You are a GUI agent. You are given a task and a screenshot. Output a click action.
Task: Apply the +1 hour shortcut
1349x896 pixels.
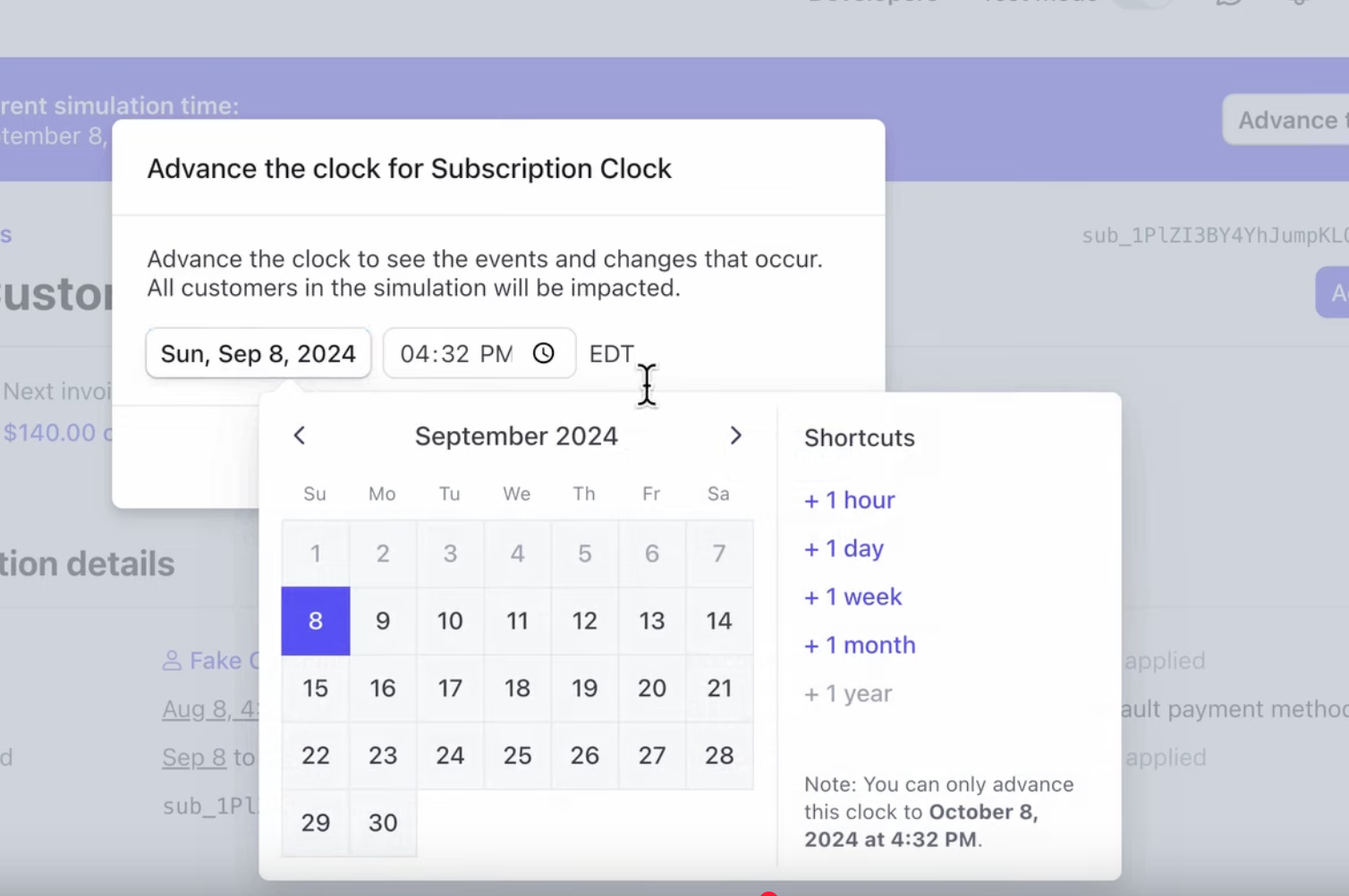(848, 500)
